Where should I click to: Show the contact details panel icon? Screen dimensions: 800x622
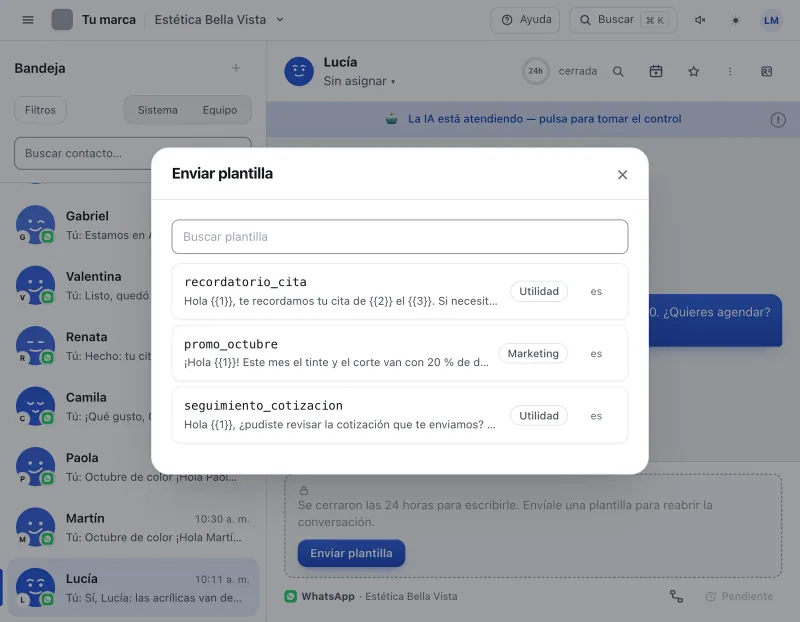(x=766, y=71)
